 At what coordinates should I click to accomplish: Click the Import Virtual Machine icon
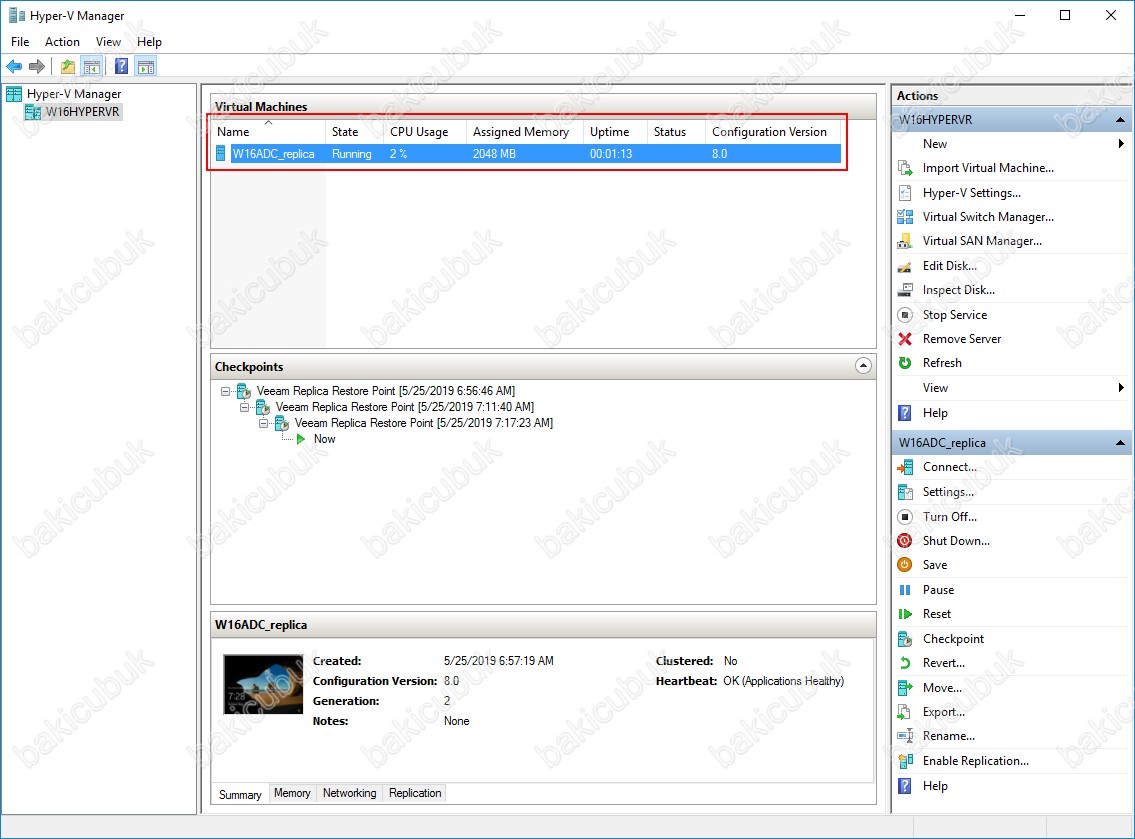coord(905,168)
